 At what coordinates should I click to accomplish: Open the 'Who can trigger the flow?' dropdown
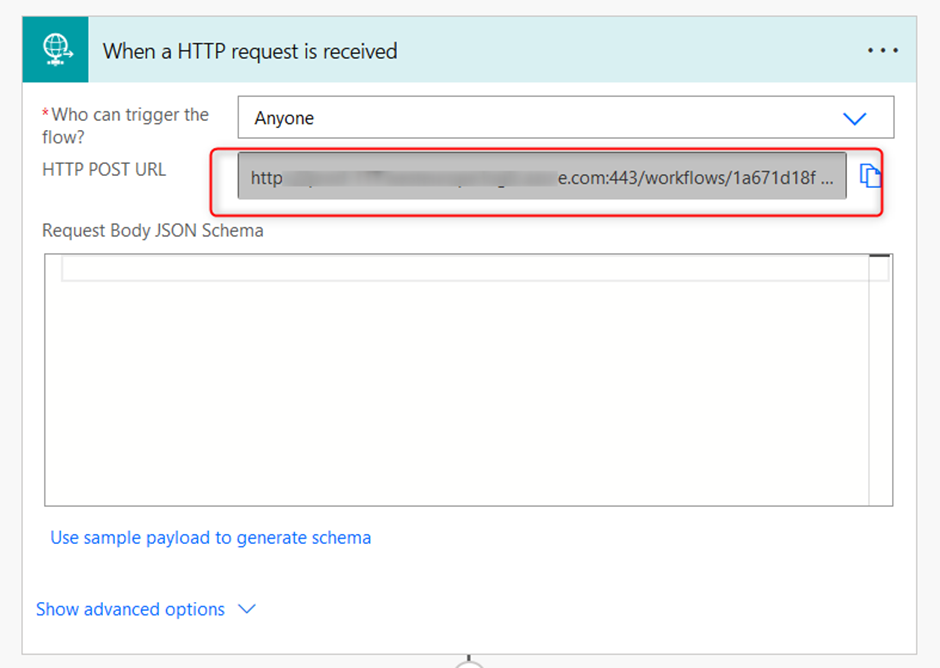click(x=565, y=118)
